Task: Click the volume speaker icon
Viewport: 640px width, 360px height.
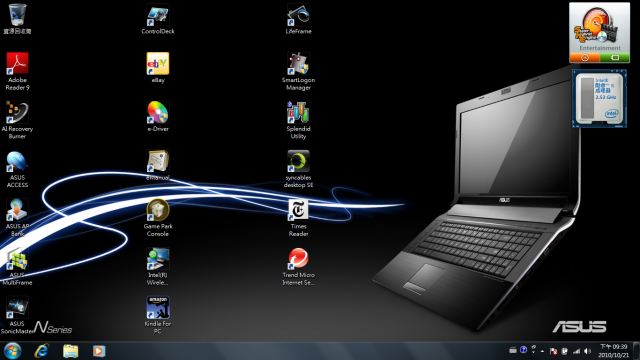Action: click(587, 351)
